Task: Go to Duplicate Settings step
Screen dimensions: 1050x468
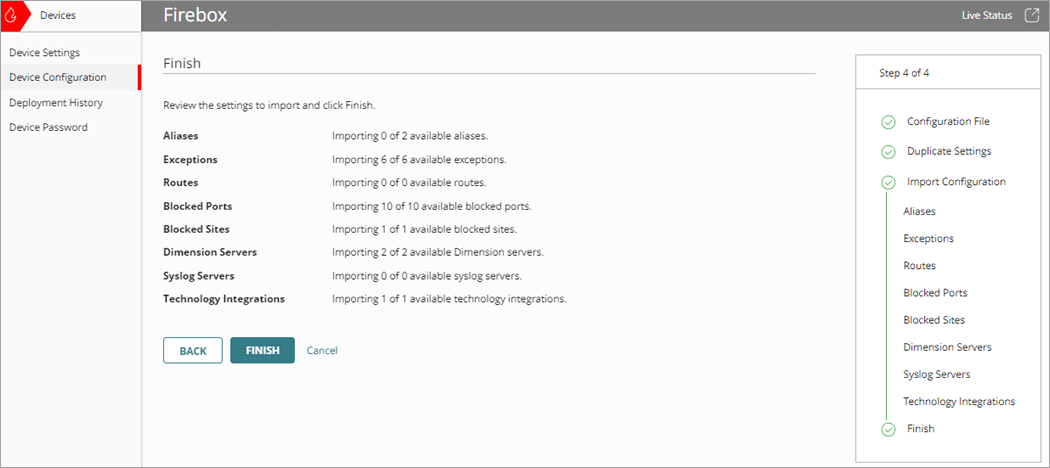Action: 949,151
